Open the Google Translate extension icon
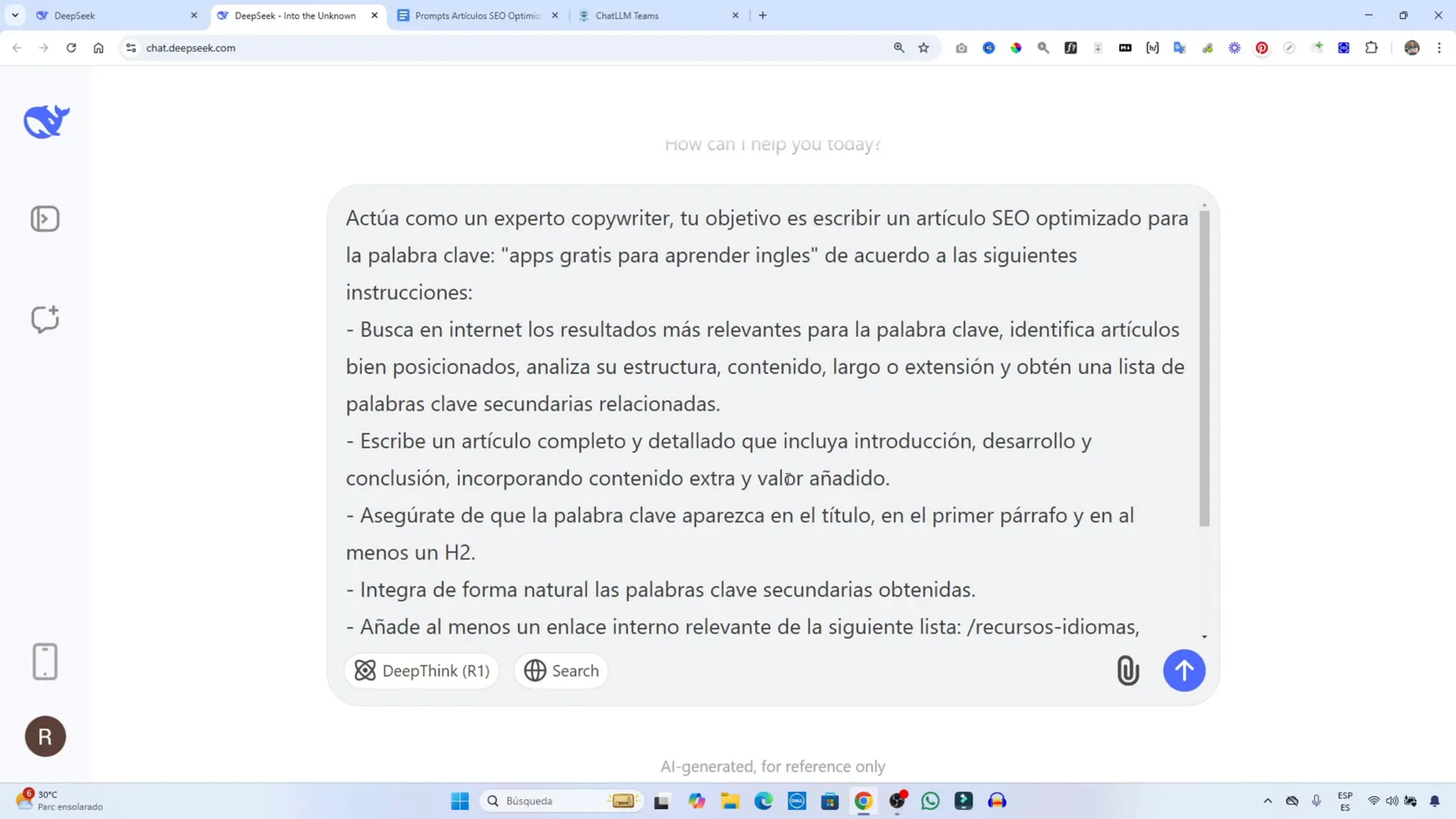The height and width of the screenshot is (819, 1456). tap(1179, 48)
